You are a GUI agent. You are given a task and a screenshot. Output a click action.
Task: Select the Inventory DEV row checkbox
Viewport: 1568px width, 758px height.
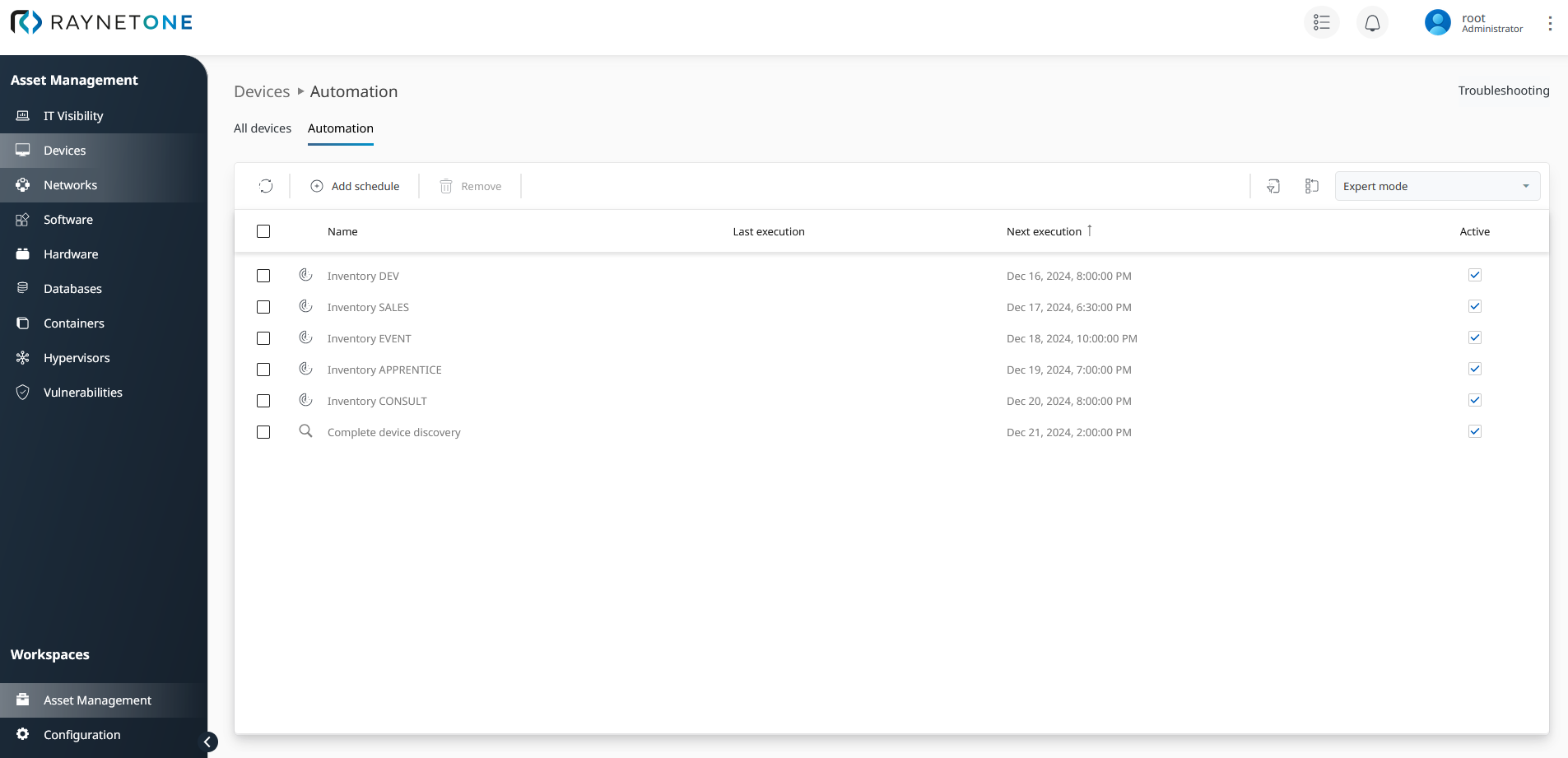tap(263, 276)
